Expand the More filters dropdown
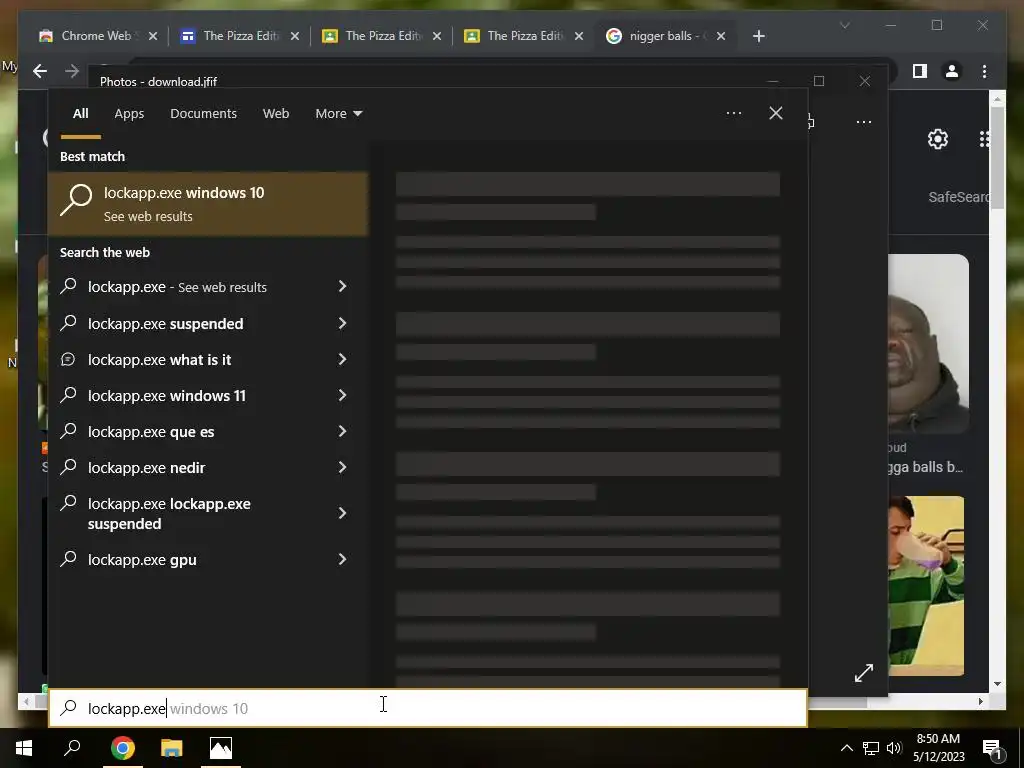 [338, 114]
